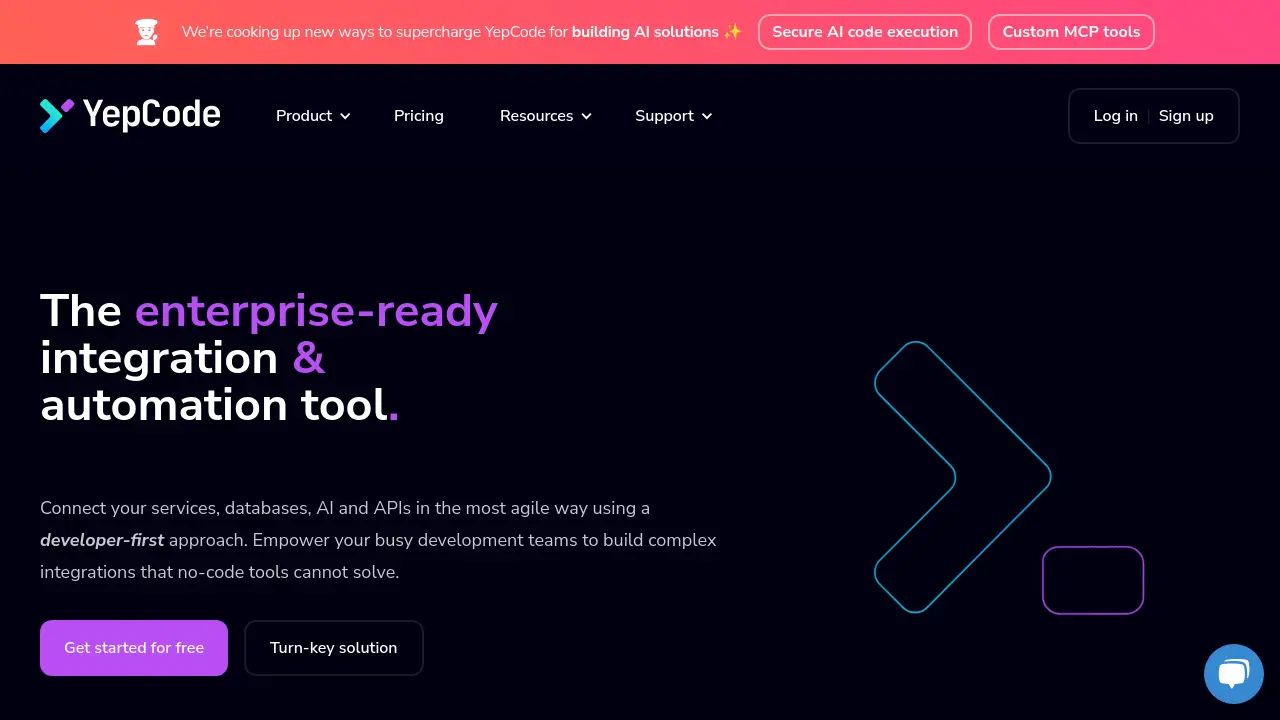Open the Resources menu
This screenshot has width=1280, height=720.
pos(536,116)
